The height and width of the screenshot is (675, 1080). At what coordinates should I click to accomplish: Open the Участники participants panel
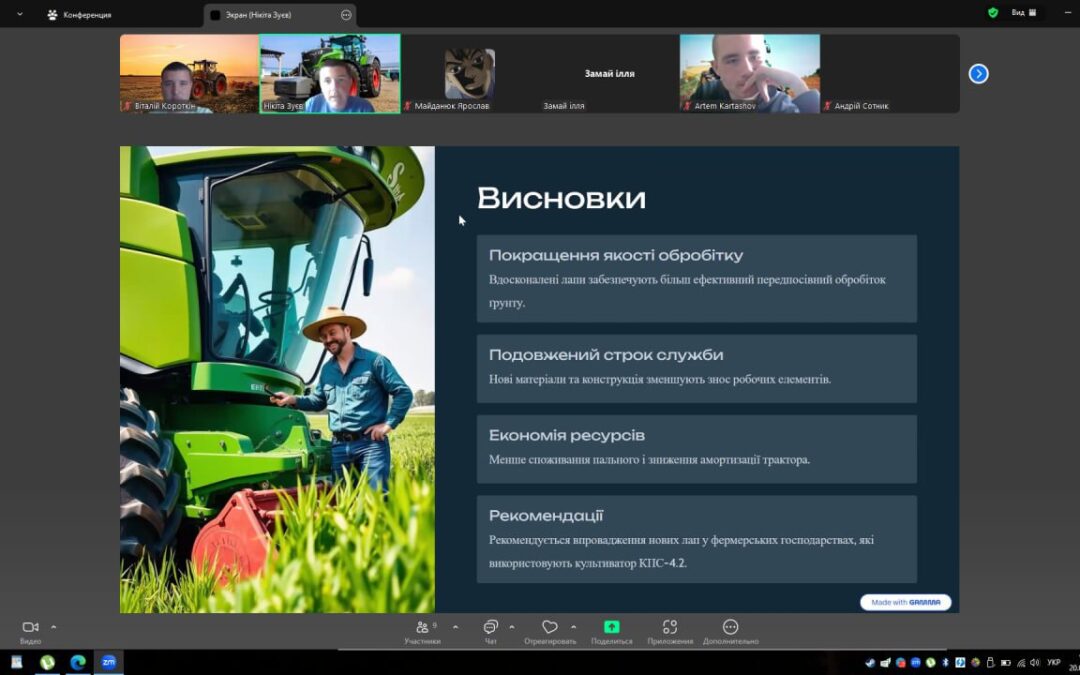422,628
